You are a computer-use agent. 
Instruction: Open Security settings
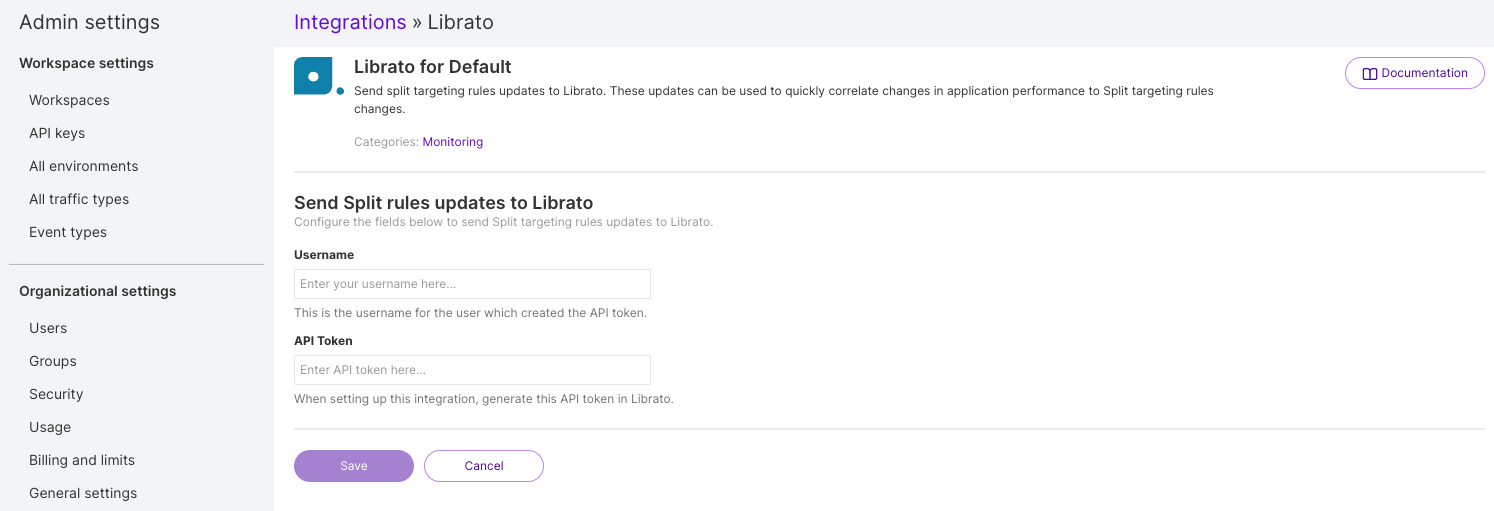coord(56,394)
